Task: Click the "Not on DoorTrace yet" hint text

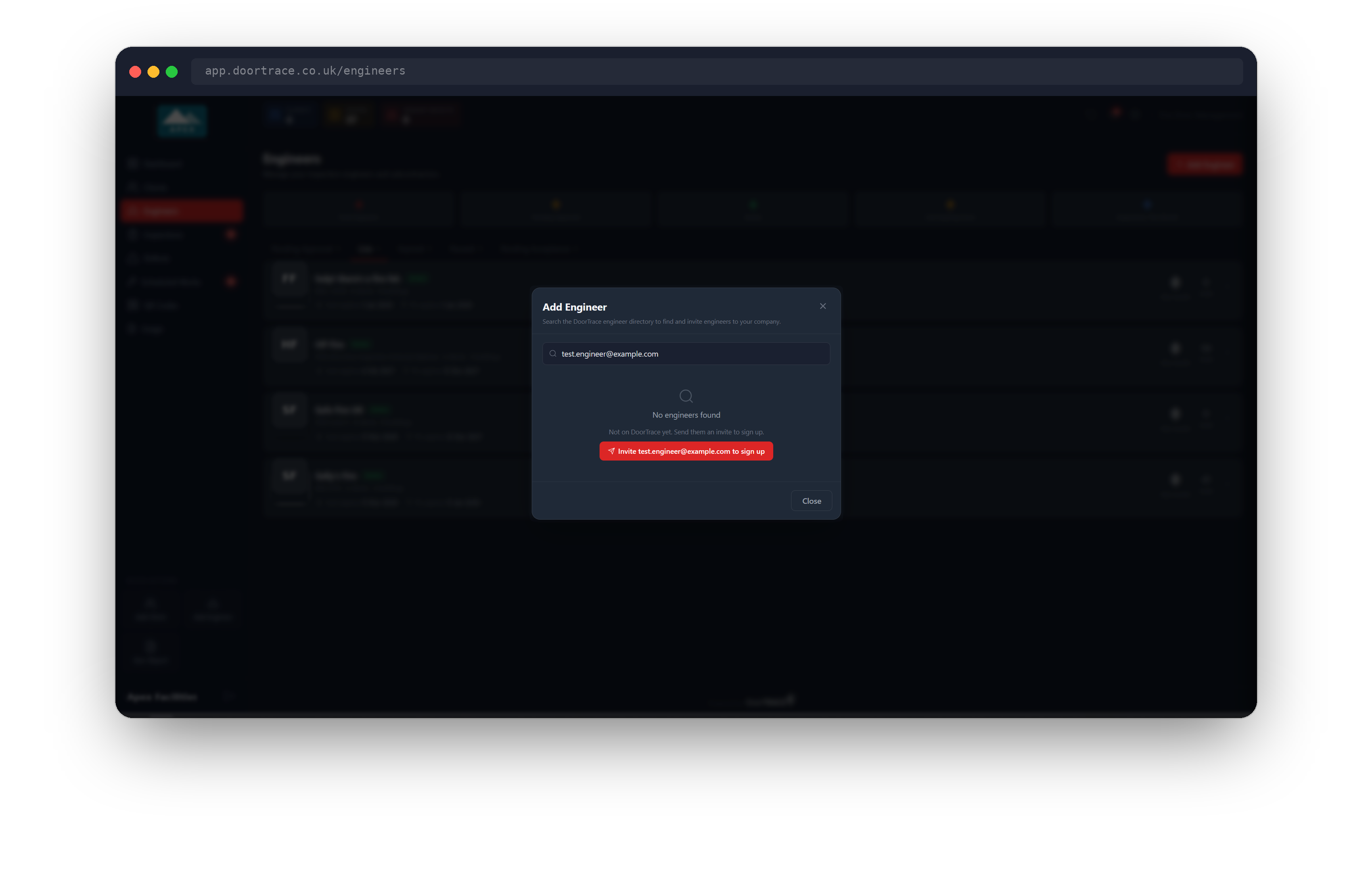Action: coord(686,432)
